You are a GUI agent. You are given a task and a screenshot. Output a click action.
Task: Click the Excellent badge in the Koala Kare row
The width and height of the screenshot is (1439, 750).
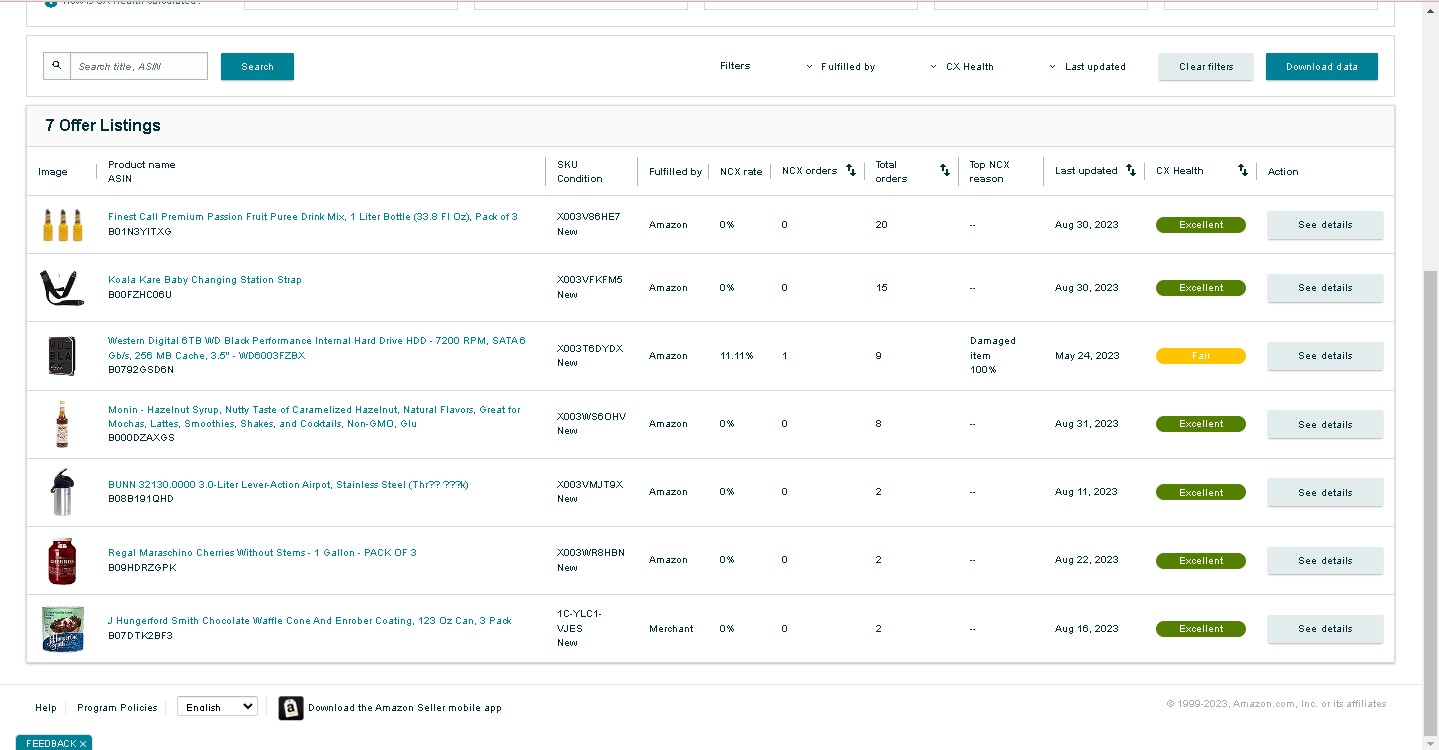1201,288
